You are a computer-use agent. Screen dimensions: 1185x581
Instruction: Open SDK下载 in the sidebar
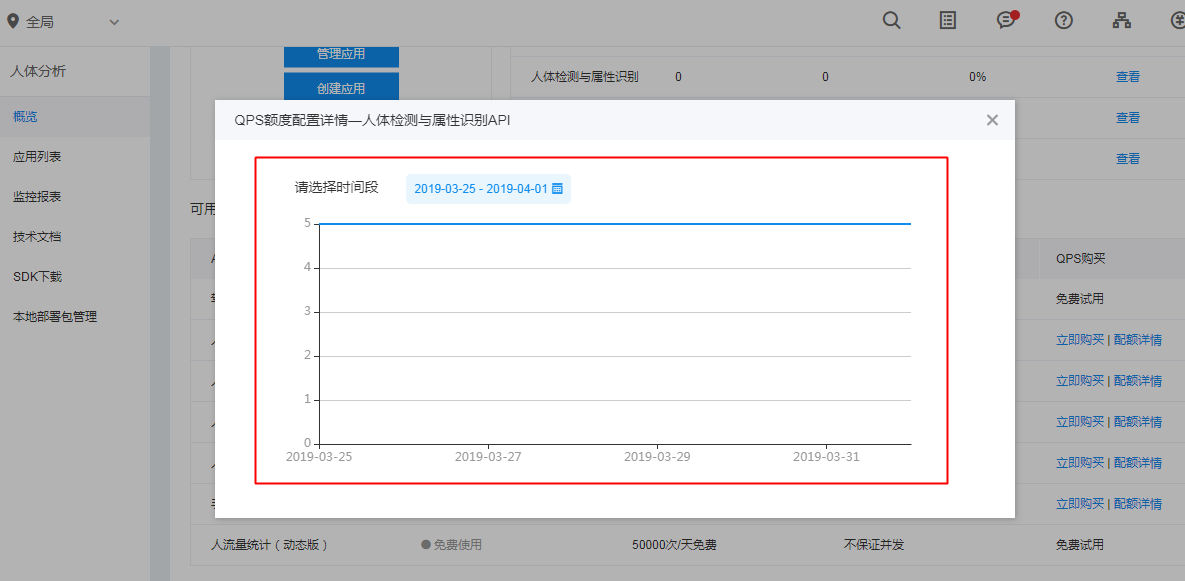pyautogui.click(x=37, y=277)
